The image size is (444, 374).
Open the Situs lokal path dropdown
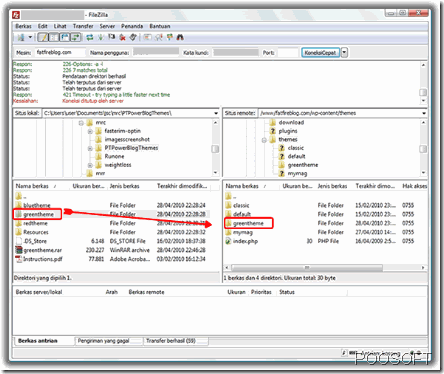coord(216,113)
